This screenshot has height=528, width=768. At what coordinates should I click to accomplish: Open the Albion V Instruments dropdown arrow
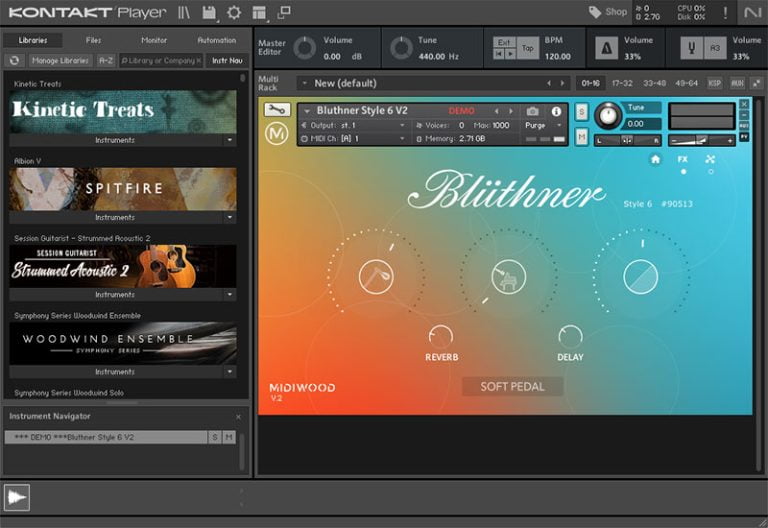[230, 217]
